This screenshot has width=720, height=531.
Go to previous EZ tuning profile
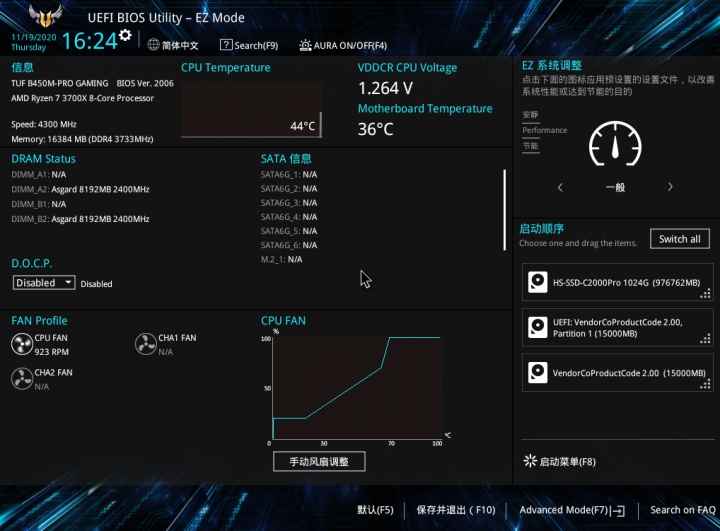[x=560, y=187]
